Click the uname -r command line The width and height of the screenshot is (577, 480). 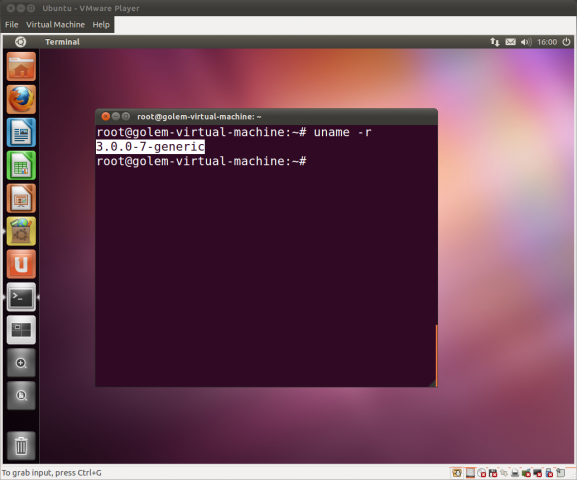click(234, 132)
